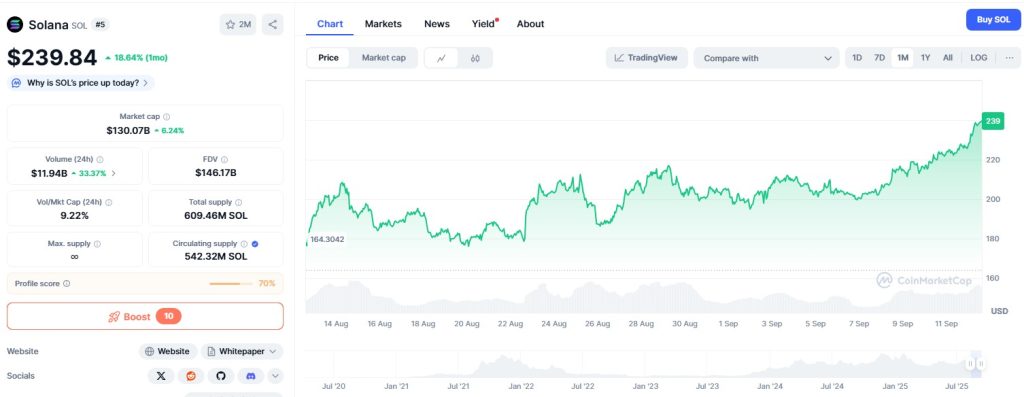Switch to the Markets tab
The image size is (1024, 397).
[x=383, y=24]
